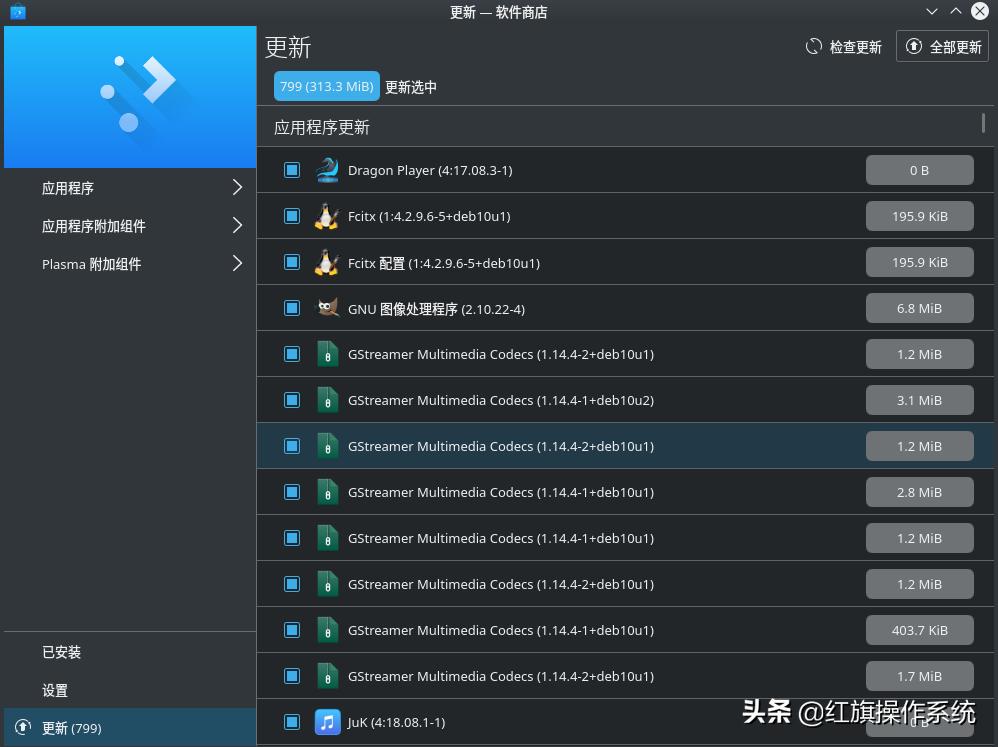The height and width of the screenshot is (747, 998).
Task: Expand the 应用程序附加组件 section
Action: (129, 226)
